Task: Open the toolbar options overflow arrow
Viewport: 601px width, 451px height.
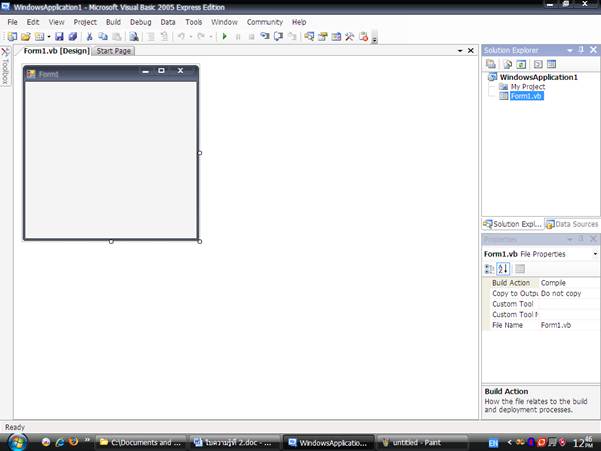Action: click(374, 38)
